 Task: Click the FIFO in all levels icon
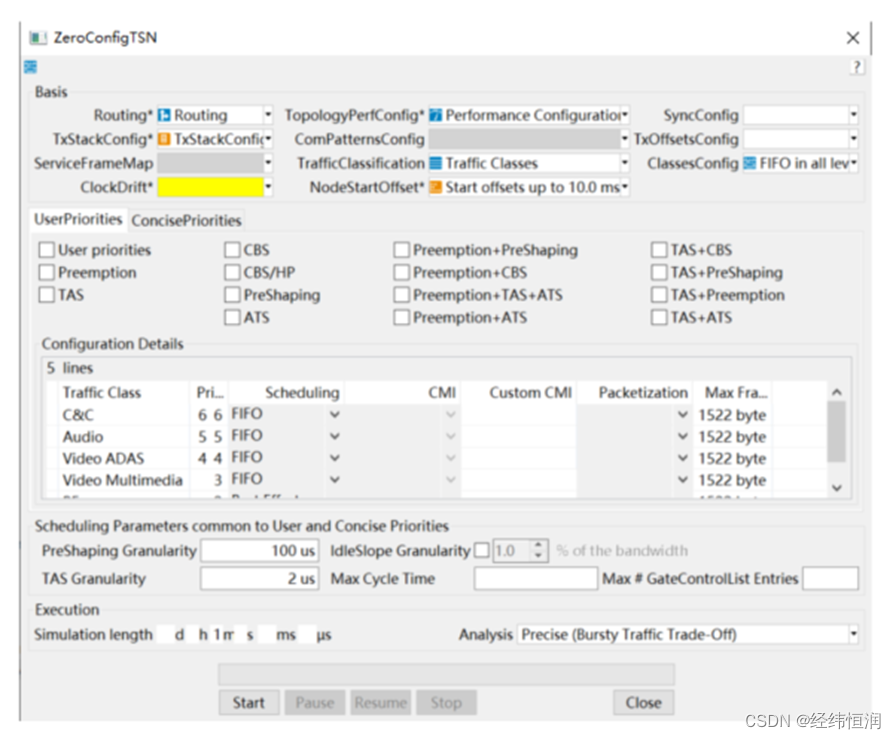(750, 163)
